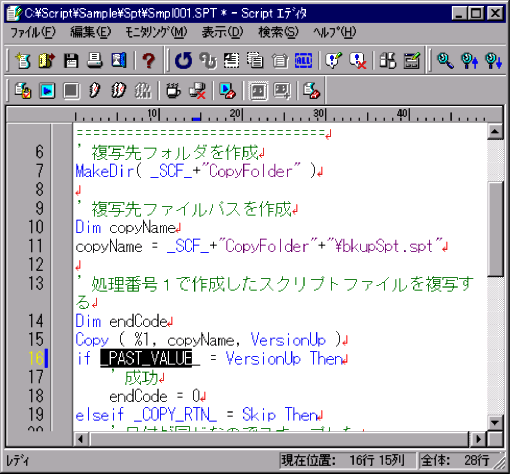Viewport: 511px width, 474px height.
Task: Click the vertical scrollbar up arrow
Action: coord(495,132)
